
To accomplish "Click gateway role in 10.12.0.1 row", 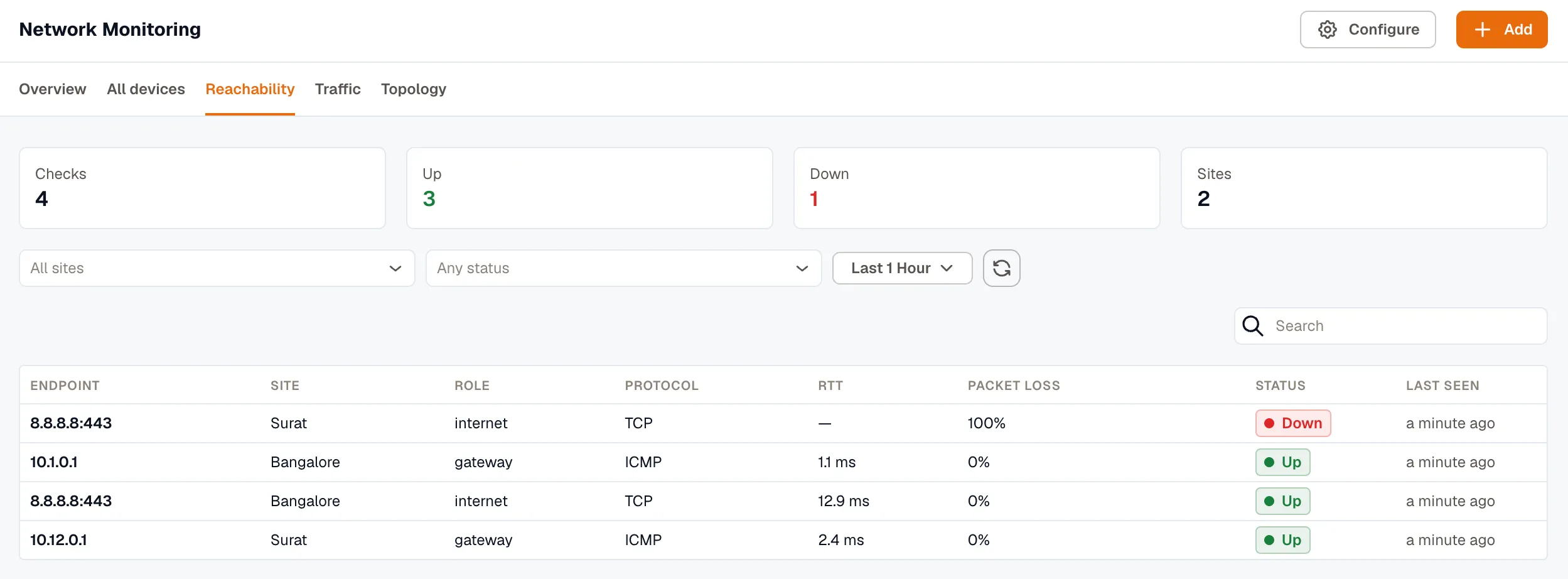I will [483, 540].
